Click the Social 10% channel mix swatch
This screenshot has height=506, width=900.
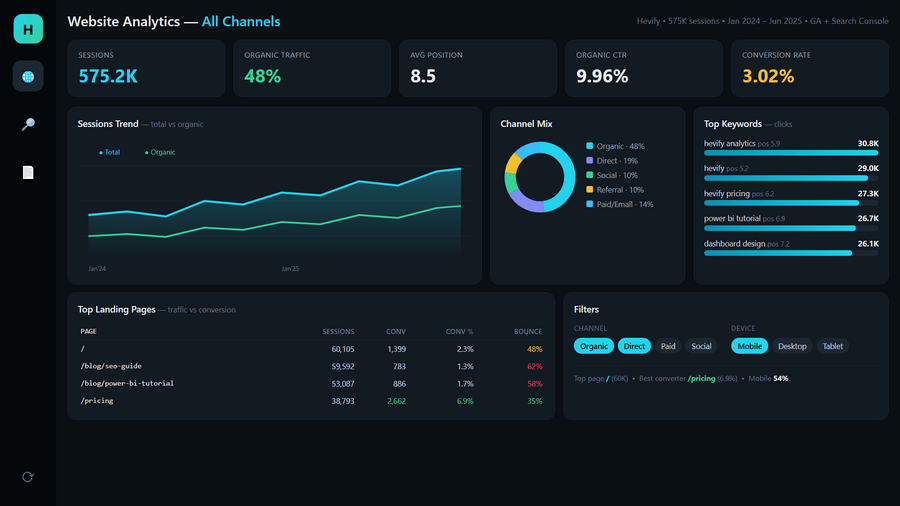(589, 175)
